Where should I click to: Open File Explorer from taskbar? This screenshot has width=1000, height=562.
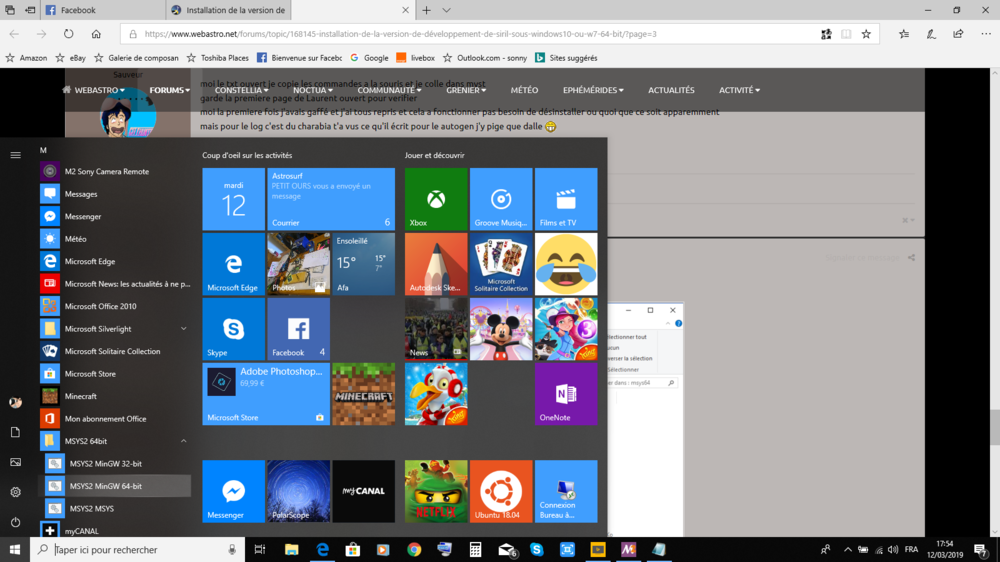tap(291, 549)
